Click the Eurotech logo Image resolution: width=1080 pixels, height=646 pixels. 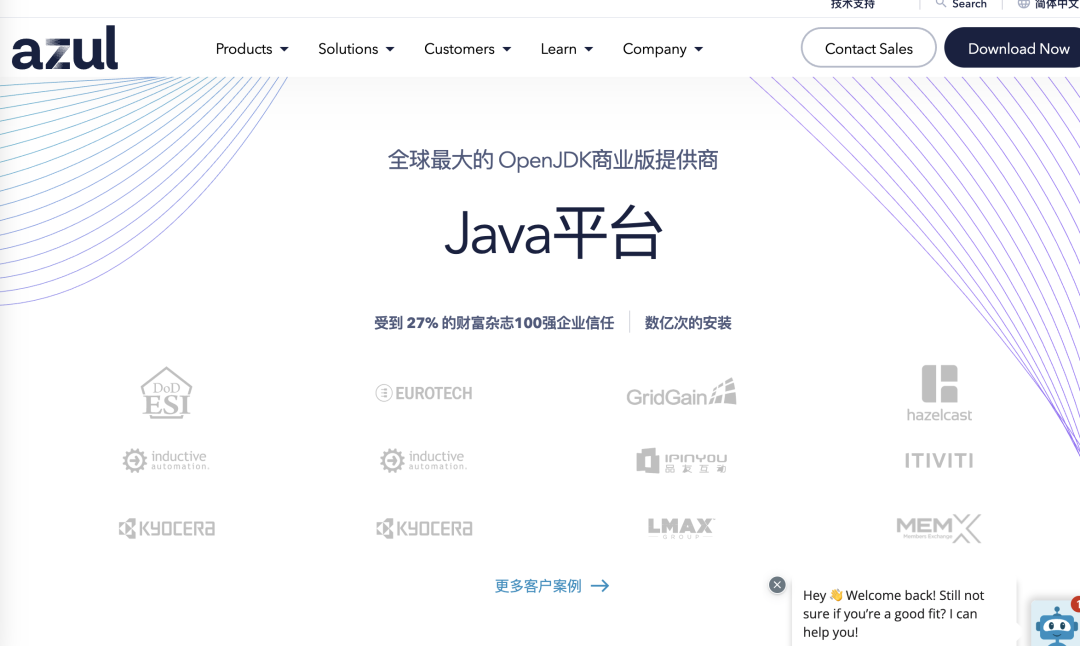[423, 393]
